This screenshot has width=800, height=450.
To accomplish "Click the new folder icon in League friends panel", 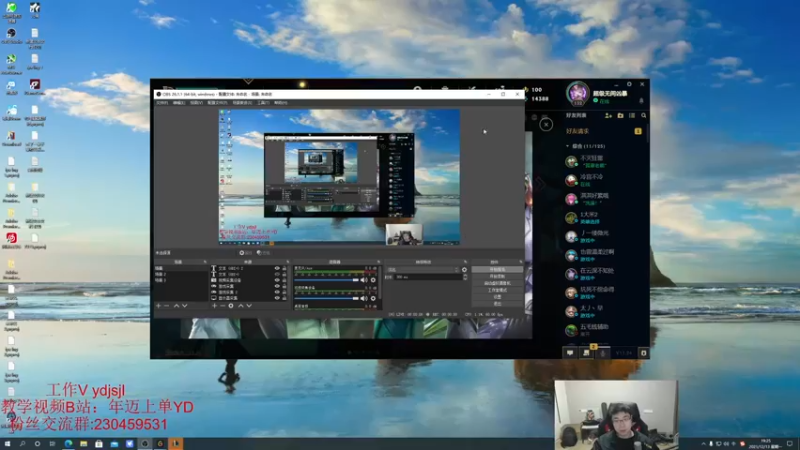I will (620, 116).
